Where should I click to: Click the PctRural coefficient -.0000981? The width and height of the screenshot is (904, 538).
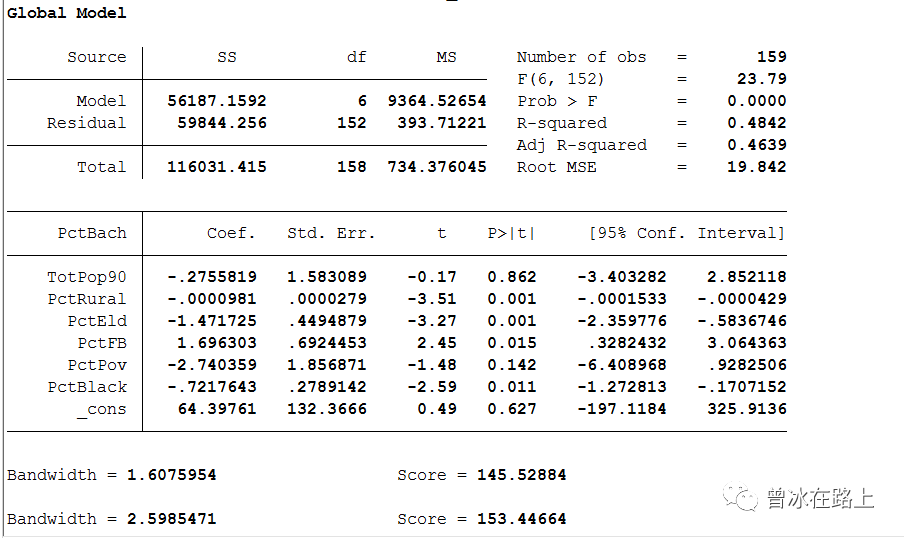point(212,299)
